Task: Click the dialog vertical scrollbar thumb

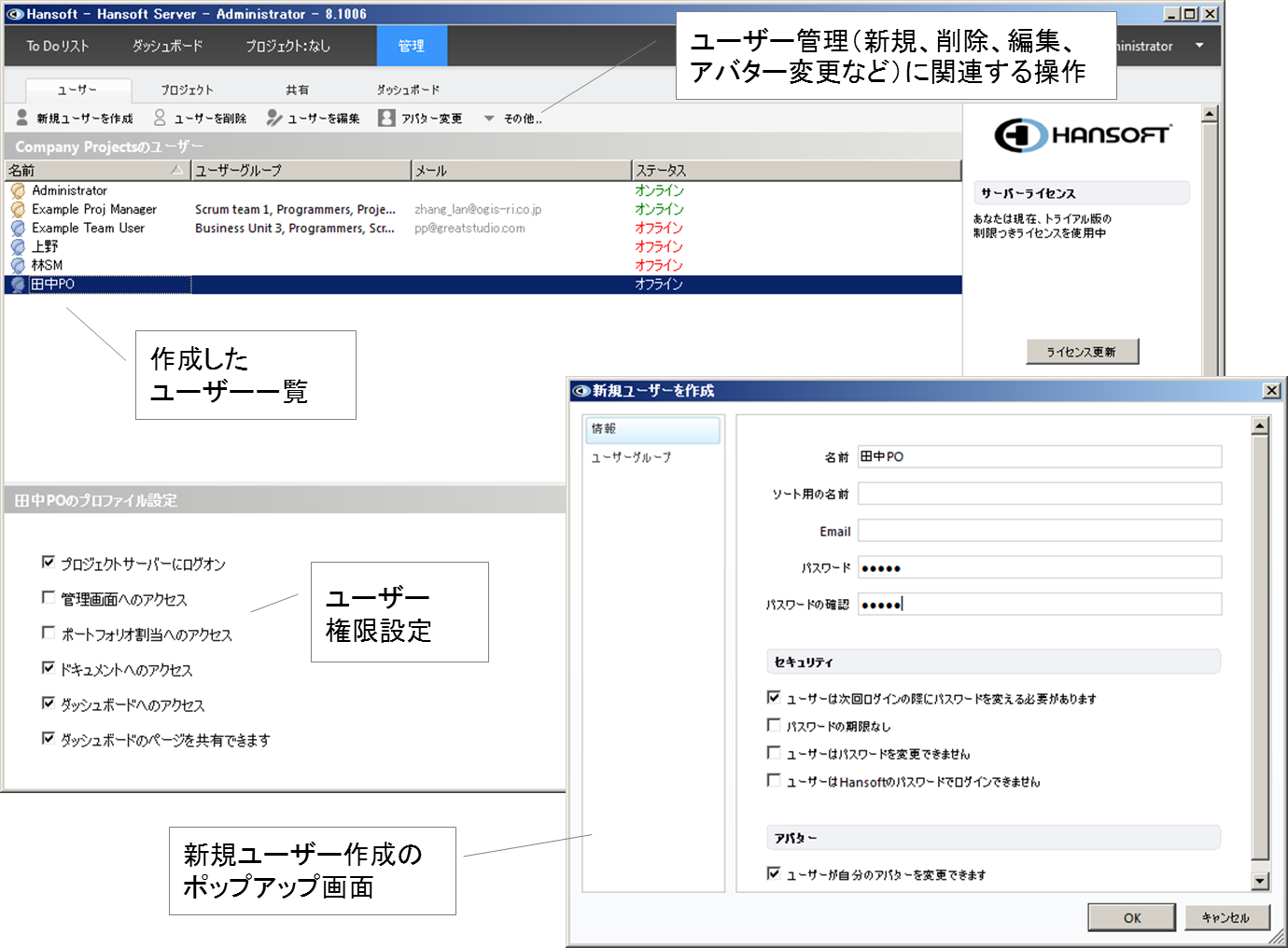Action: [x=1260, y=648]
